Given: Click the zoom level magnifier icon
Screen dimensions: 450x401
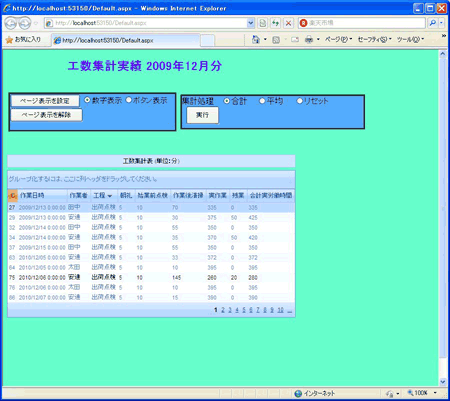Looking at the screenshot, I should pyautogui.click(x=410, y=393).
